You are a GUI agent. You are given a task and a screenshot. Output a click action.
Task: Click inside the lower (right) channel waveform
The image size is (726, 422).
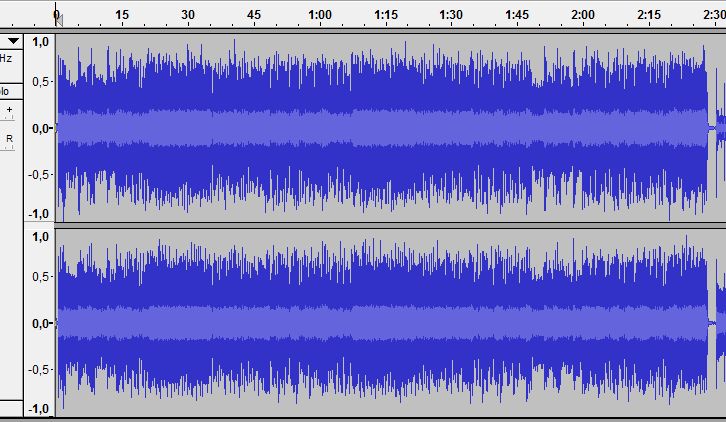pyautogui.click(x=390, y=323)
